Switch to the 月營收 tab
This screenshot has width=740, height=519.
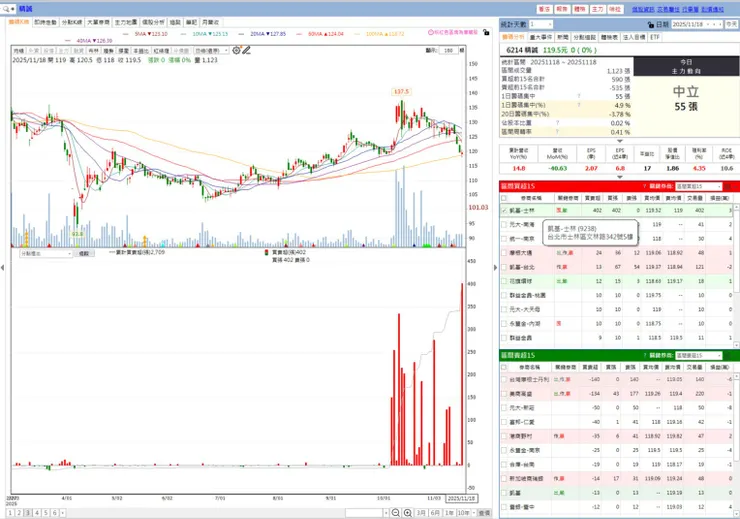[210, 22]
